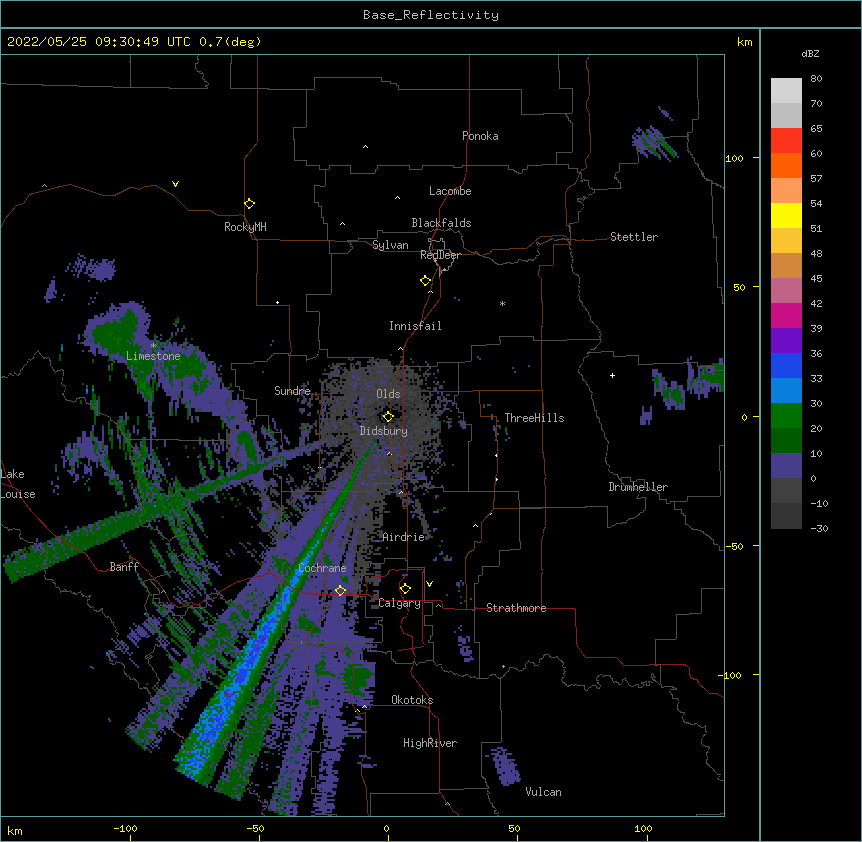Click the Sundre label
The height and width of the screenshot is (842, 862).
292,391
